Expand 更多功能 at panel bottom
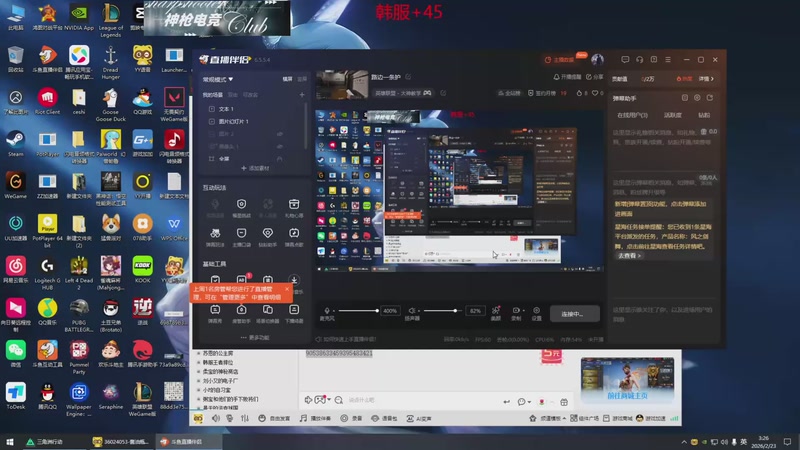The width and height of the screenshot is (800, 450). (x=255, y=337)
